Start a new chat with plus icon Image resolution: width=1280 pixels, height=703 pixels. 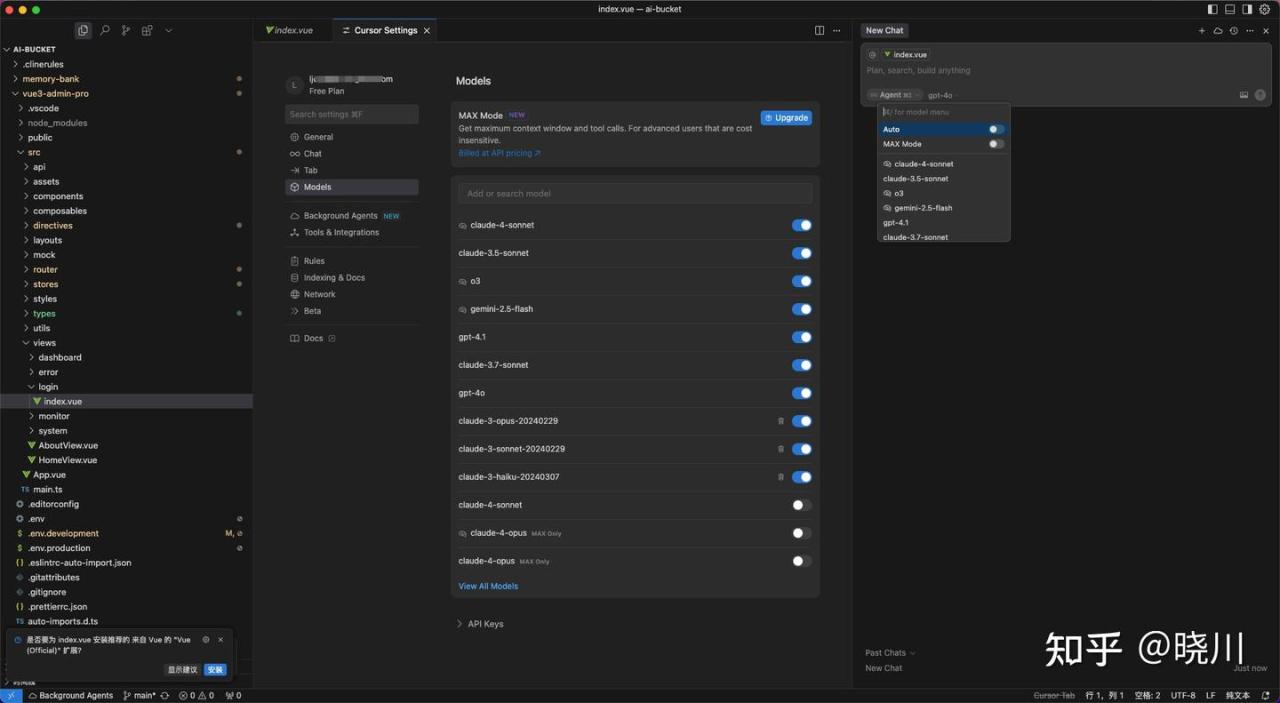[1202, 31]
